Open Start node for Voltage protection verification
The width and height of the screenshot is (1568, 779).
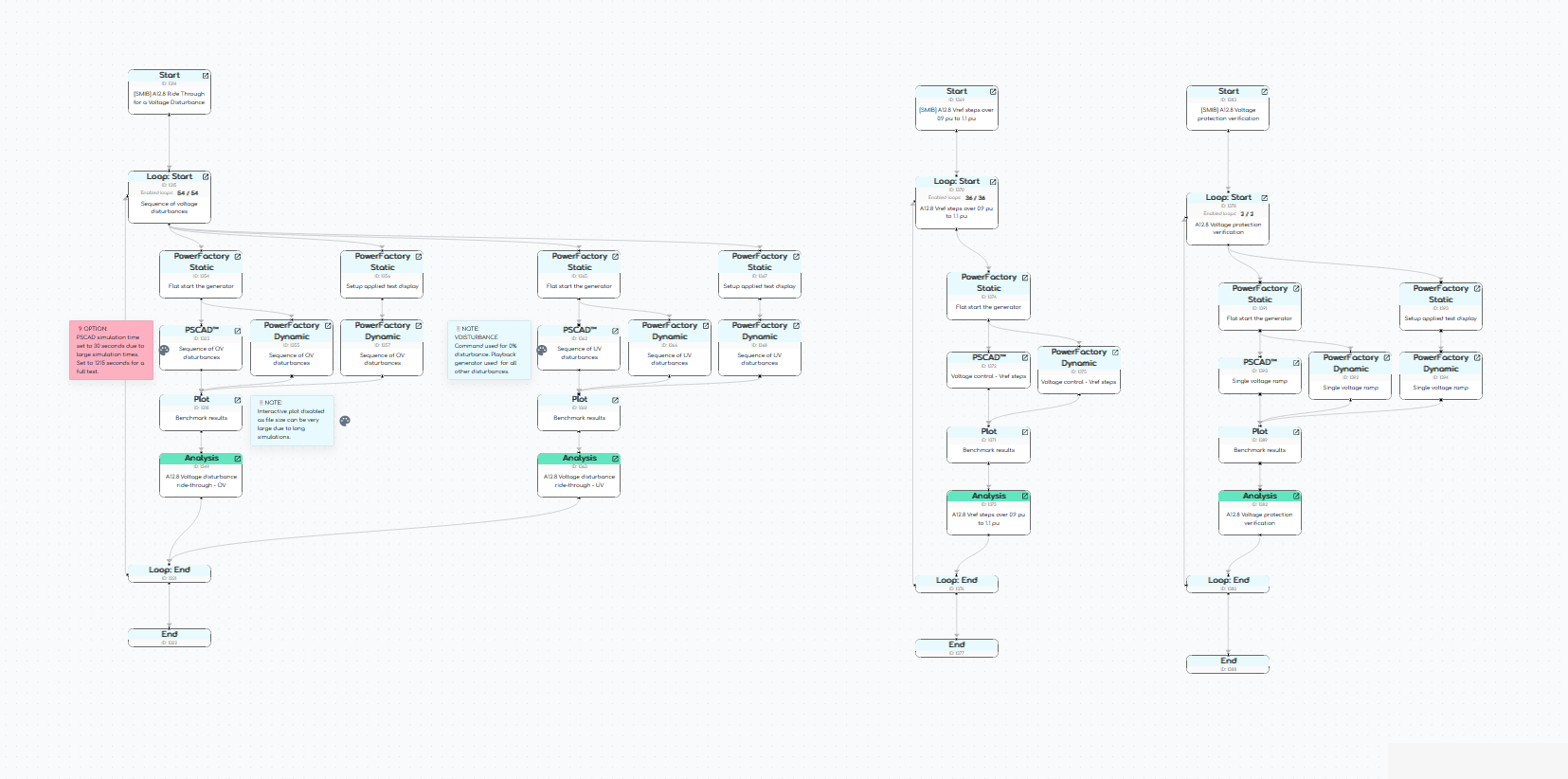click(1265, 92)
